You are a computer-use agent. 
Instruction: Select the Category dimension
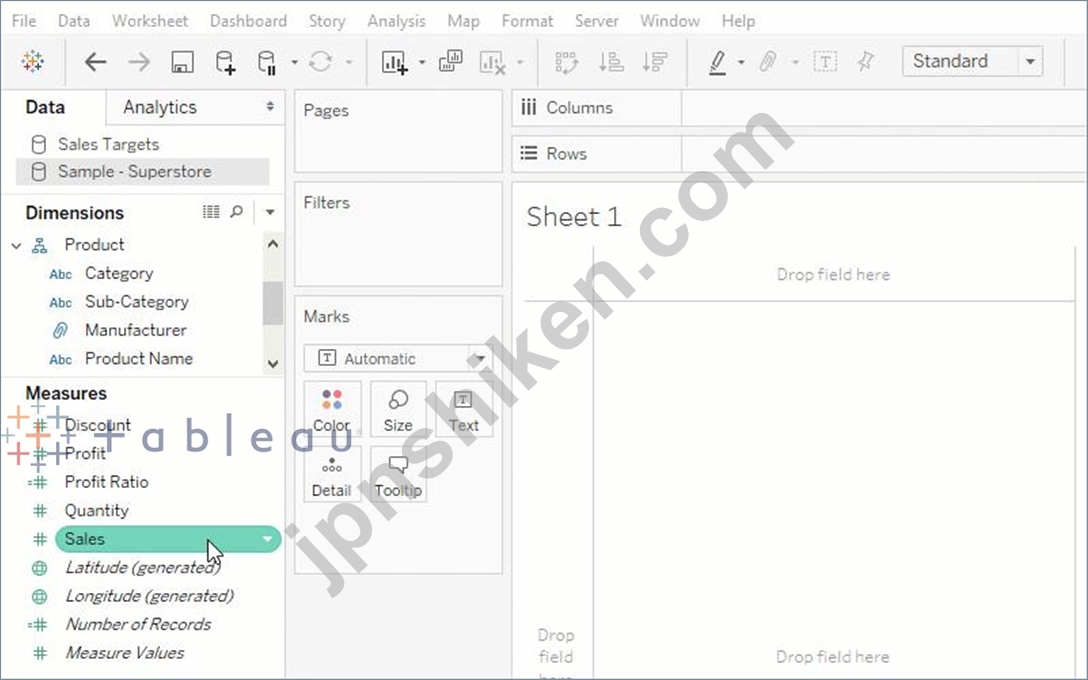click(x=119, y=273)
